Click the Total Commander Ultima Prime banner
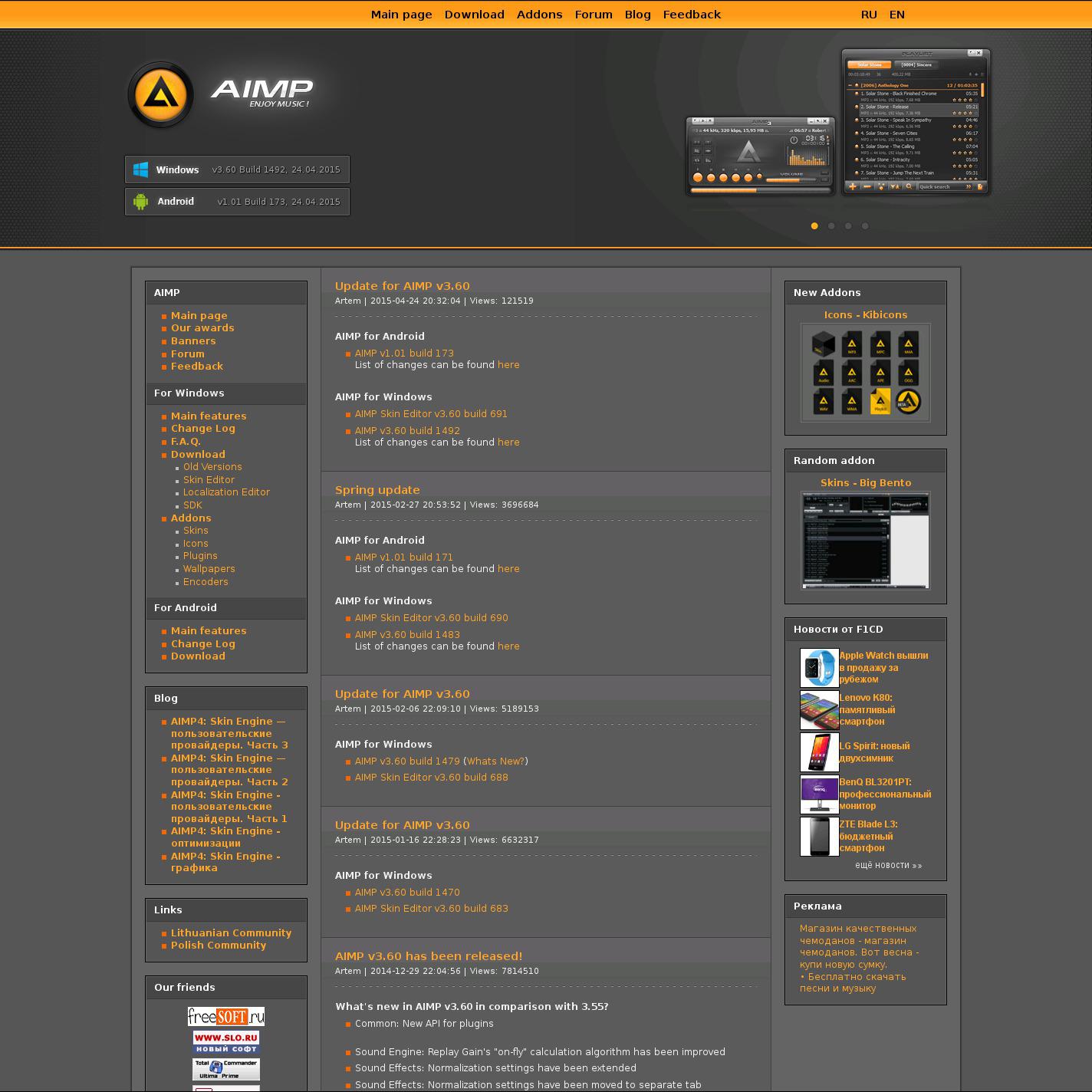The height and width of the screenshot is (1092, 1092). coord(225,1069)
